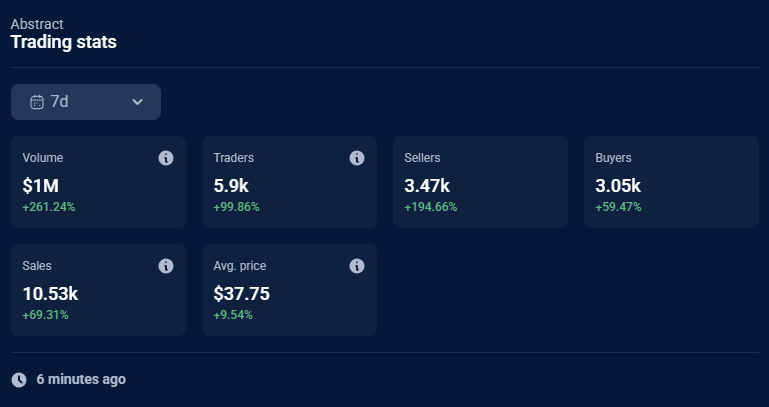The width and height of the screenshot is (769, 407).
Task: Click the +261.24% volume change
Action: click(49, 207)
